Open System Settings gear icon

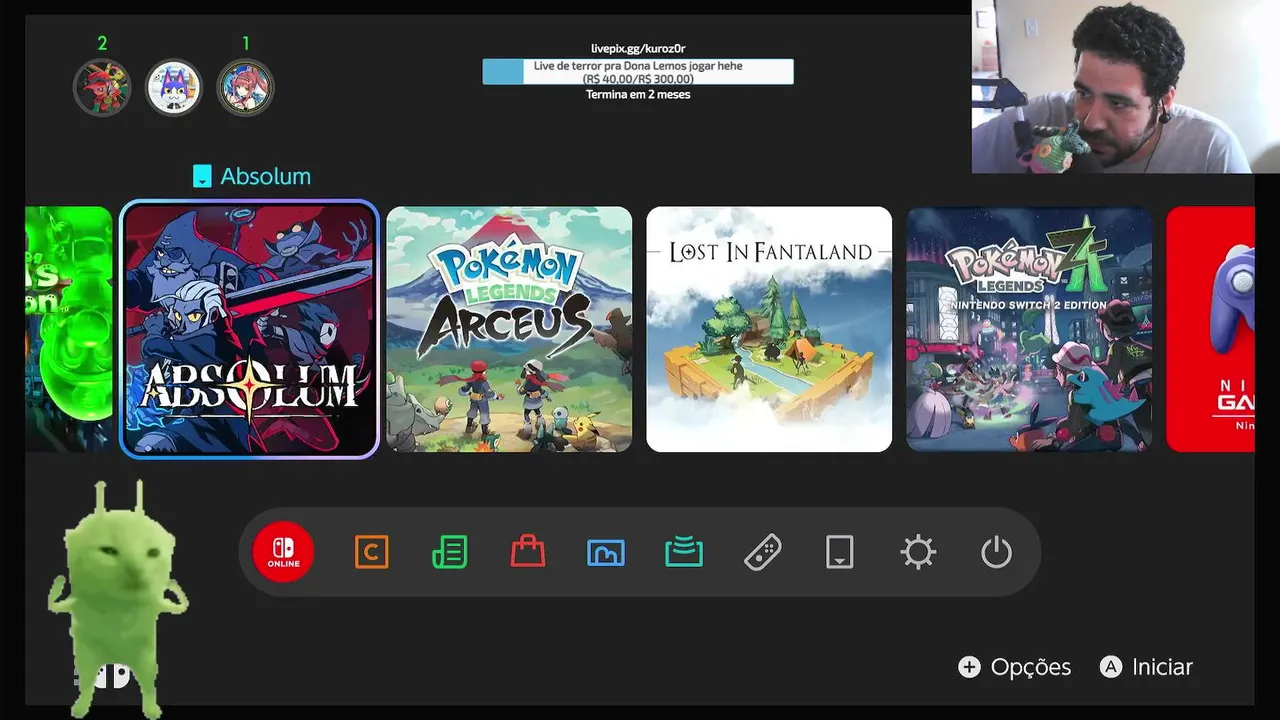point(918,552)
